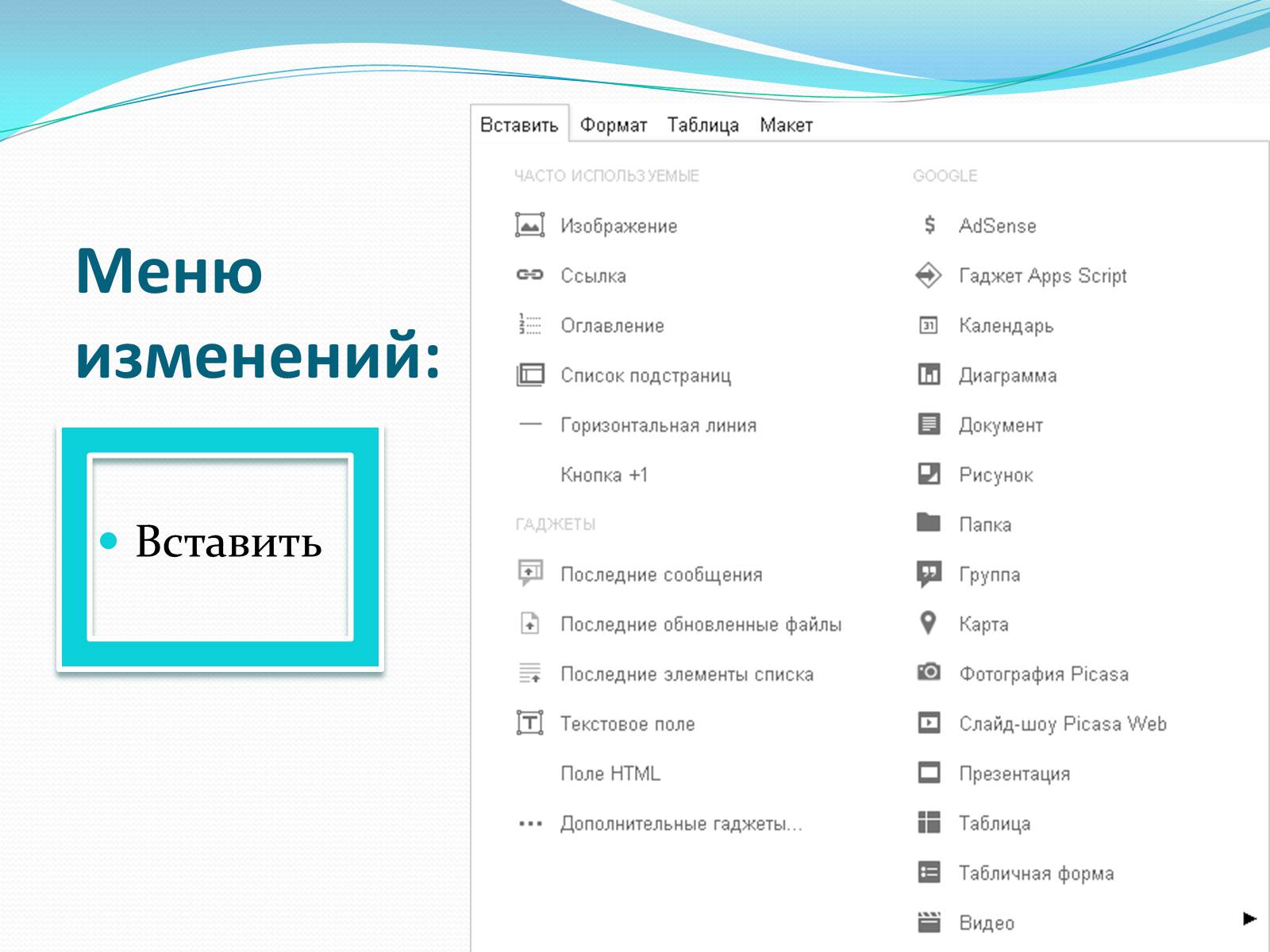Viewport: 1270px width, 952px height.
Task: Click the Вставить bullet text on slide
Action: click(x=229, y=541)
